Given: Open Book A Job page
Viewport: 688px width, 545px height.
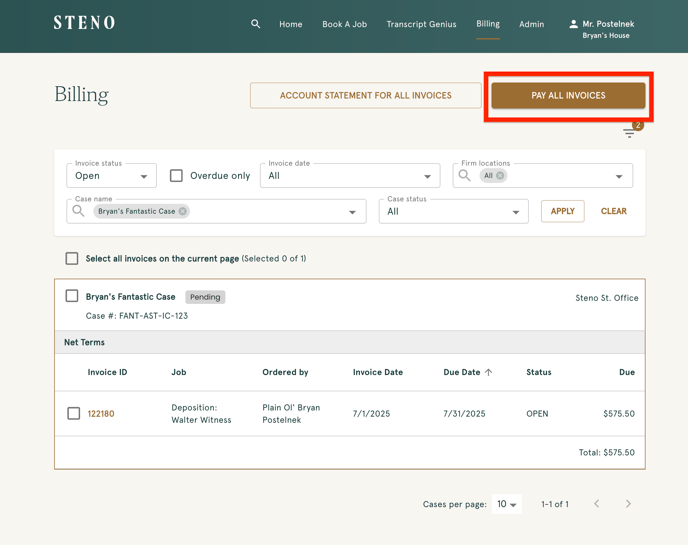Looking at the screenshot, I should pyautogui.click(x=344, y=24).
